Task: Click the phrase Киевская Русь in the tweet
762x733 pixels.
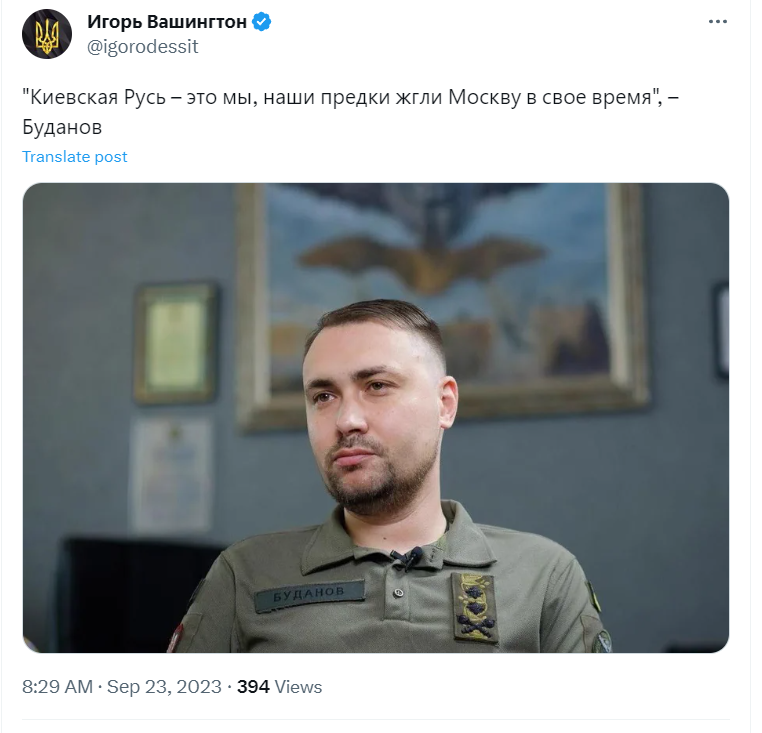Action: (x=98, y=97)
